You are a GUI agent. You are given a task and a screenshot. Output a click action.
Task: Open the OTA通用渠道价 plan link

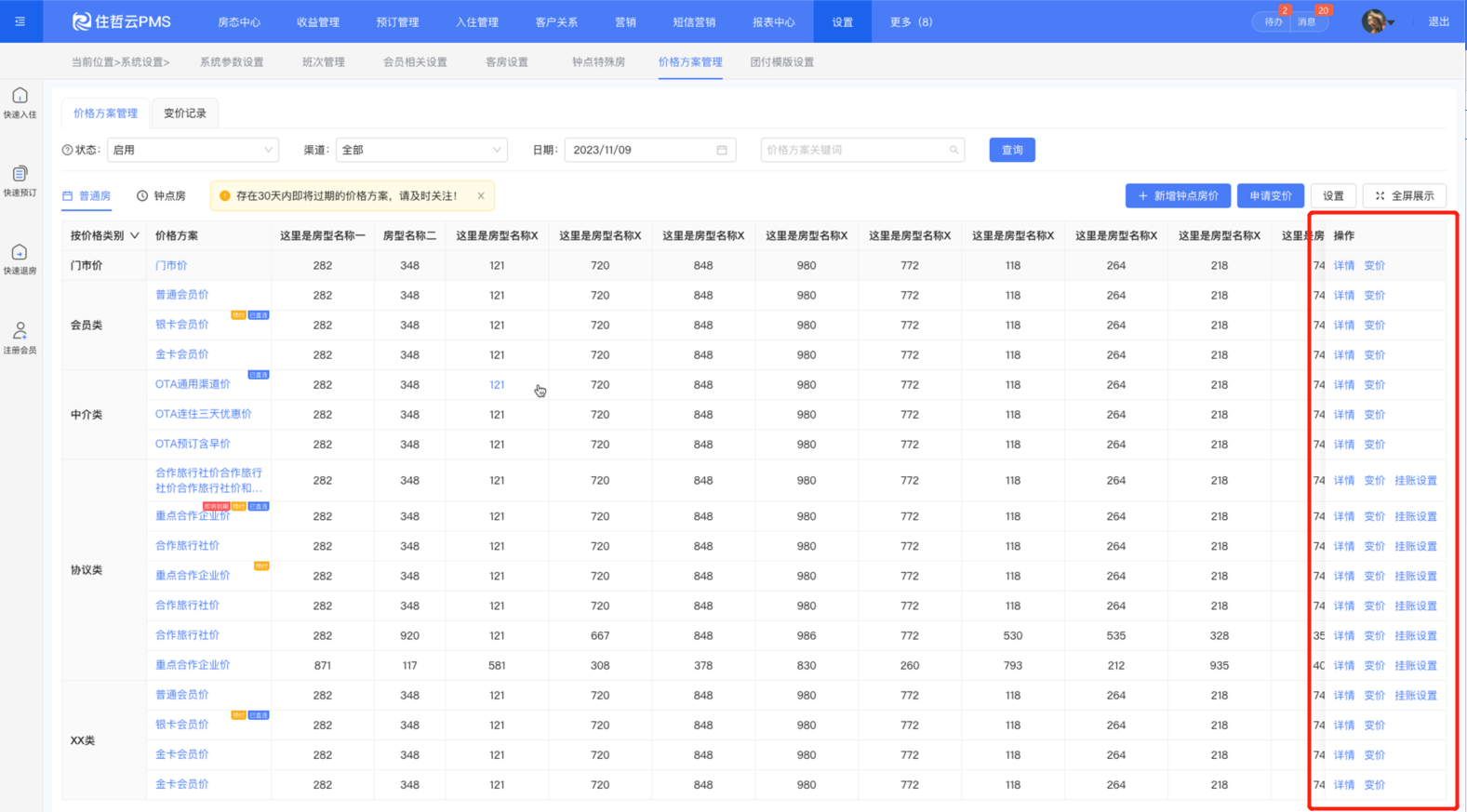[x=193, y=384]
